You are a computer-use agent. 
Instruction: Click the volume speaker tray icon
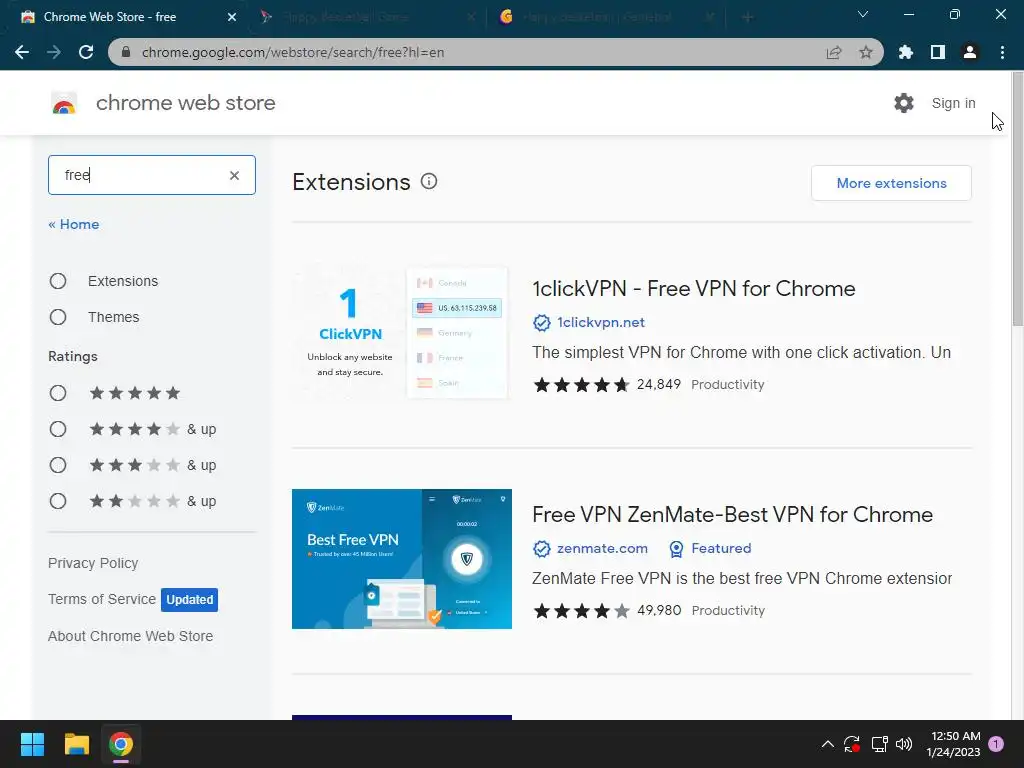[x=904, y=744]
